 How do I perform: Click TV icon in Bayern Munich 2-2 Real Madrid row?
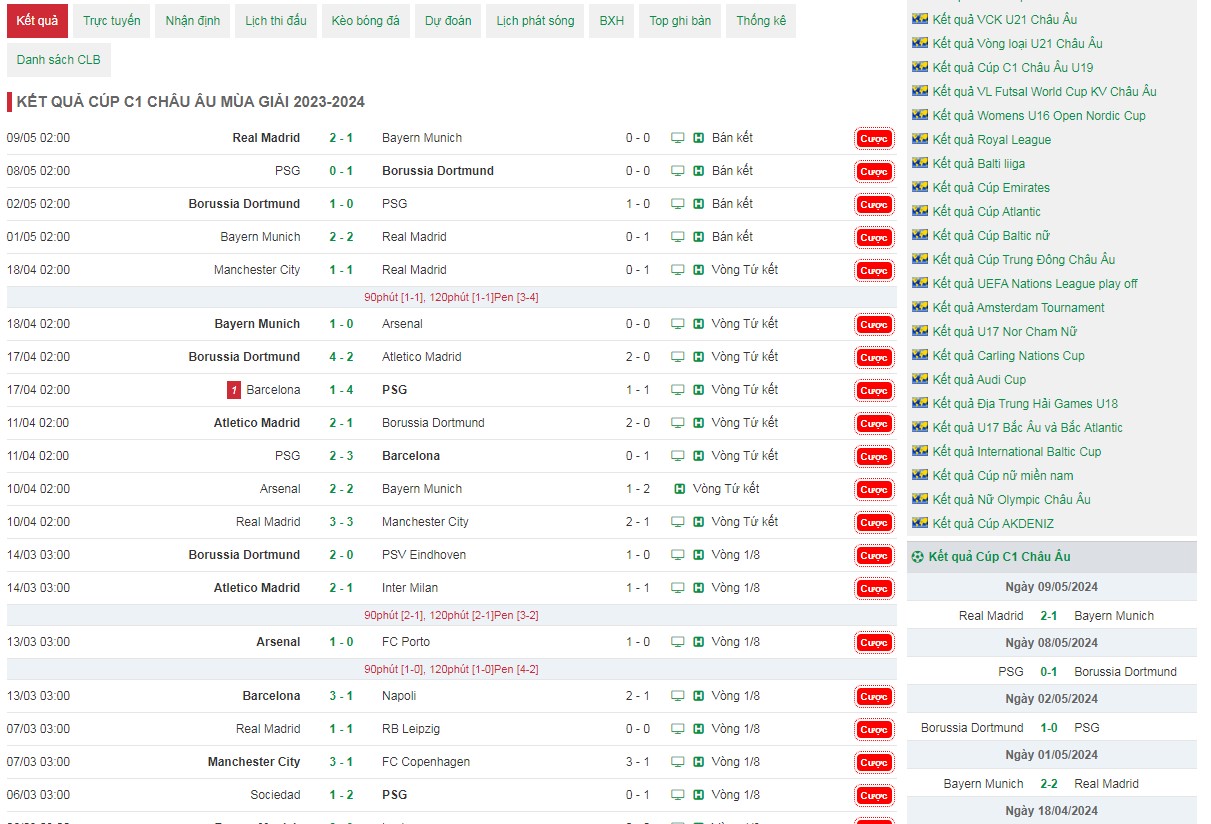(678, 237)
